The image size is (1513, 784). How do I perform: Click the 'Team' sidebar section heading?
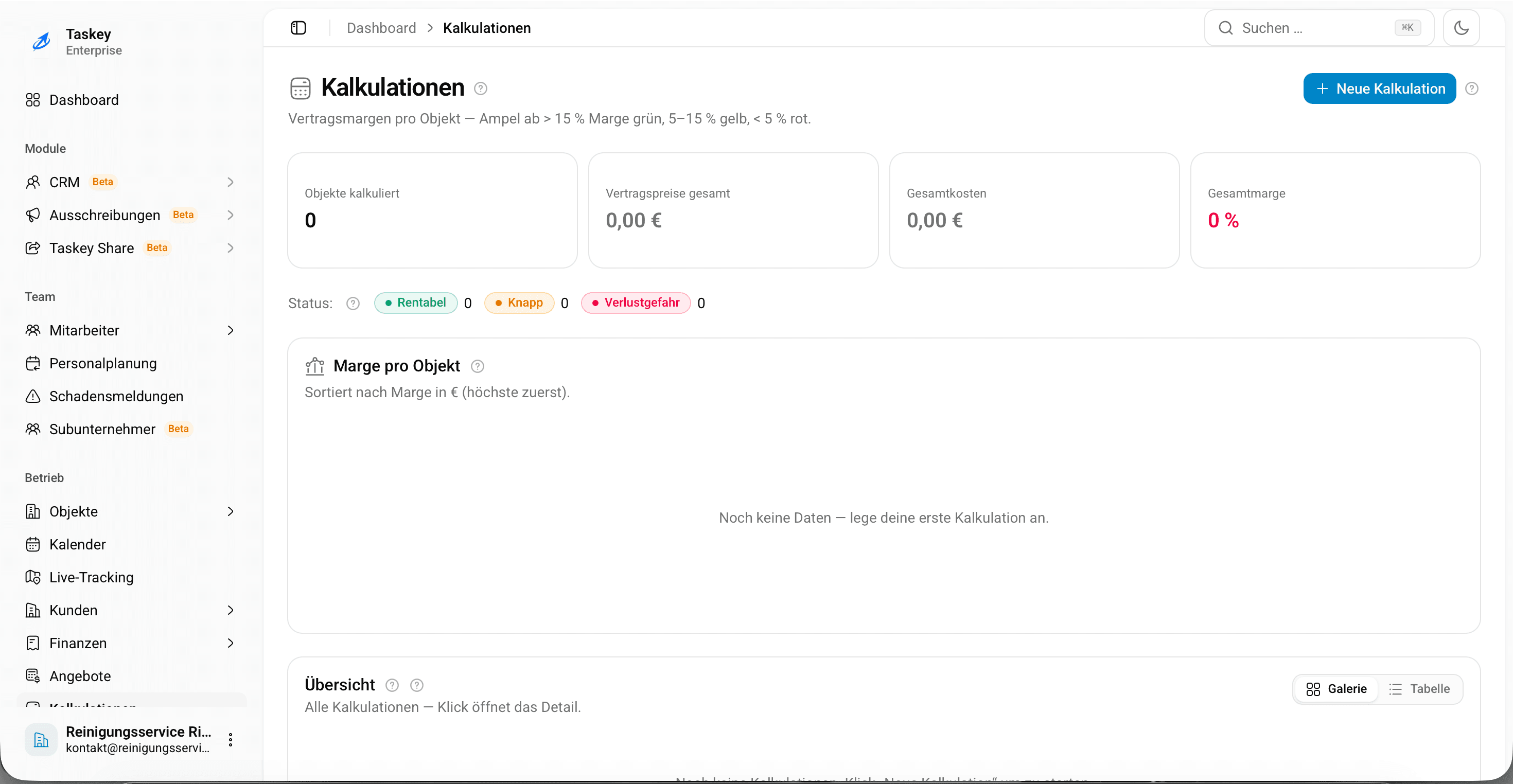[x=40, y=296]
